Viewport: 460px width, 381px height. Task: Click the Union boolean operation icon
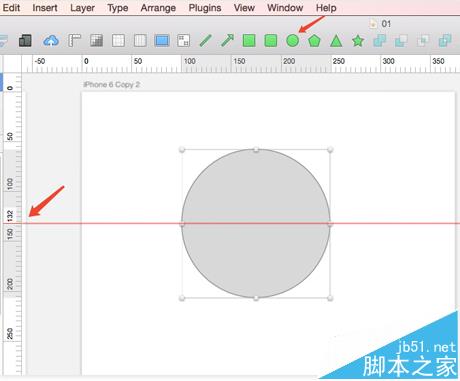click(380, 41)
